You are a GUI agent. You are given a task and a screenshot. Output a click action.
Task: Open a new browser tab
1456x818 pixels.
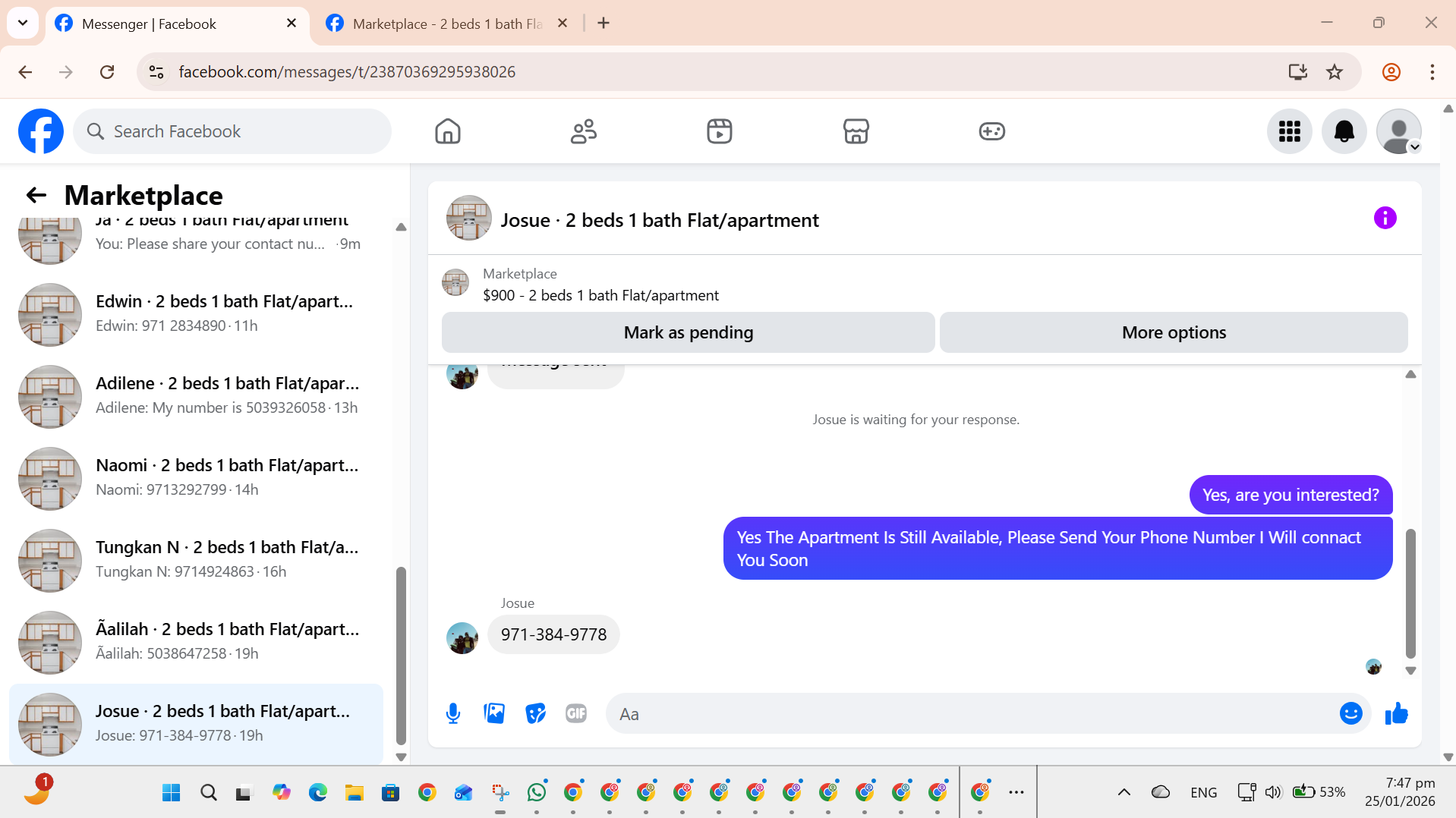coord(604,24)
